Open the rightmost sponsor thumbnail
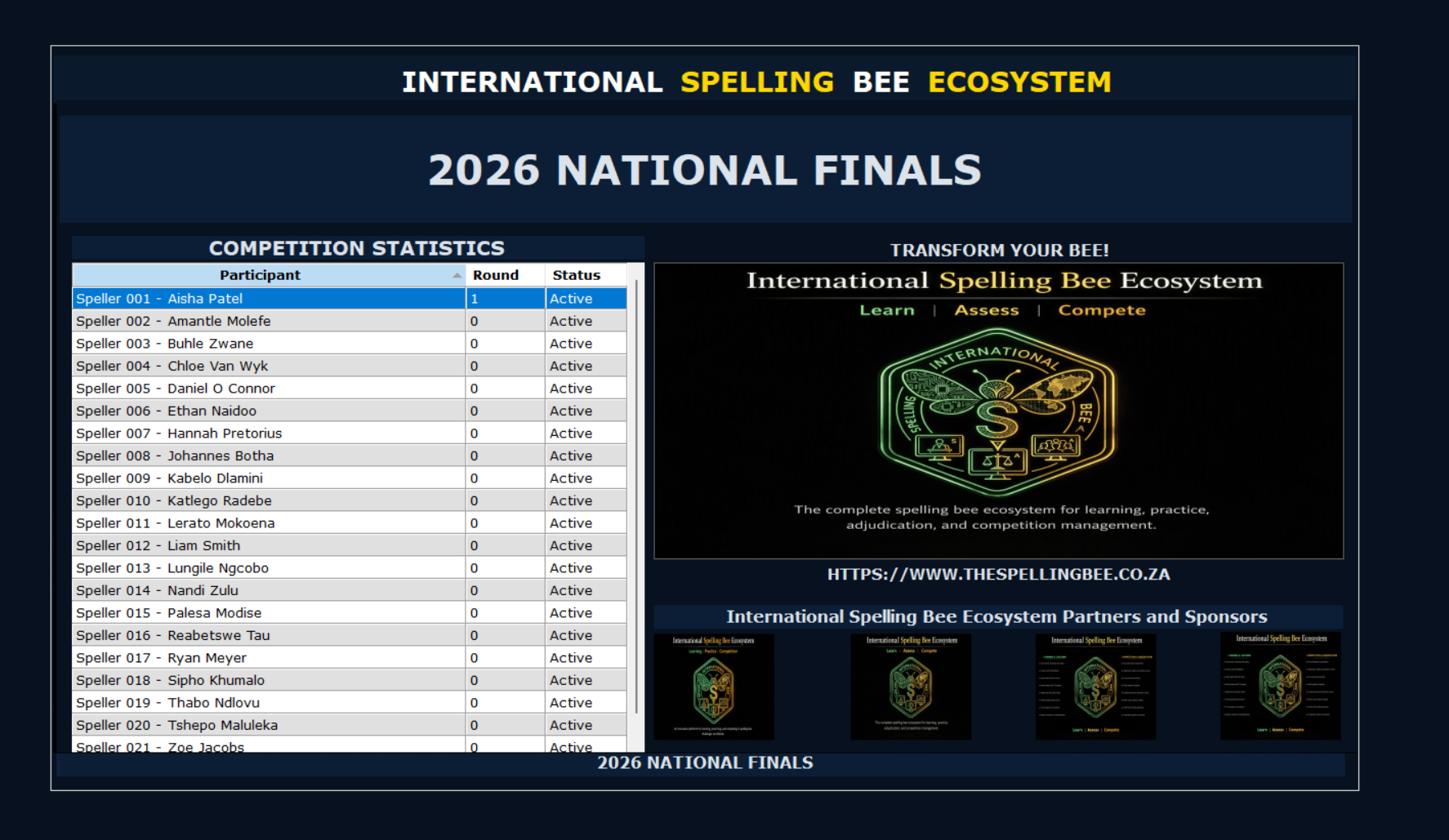This screenshot has width=1449, height=840. pos(1280,687)
